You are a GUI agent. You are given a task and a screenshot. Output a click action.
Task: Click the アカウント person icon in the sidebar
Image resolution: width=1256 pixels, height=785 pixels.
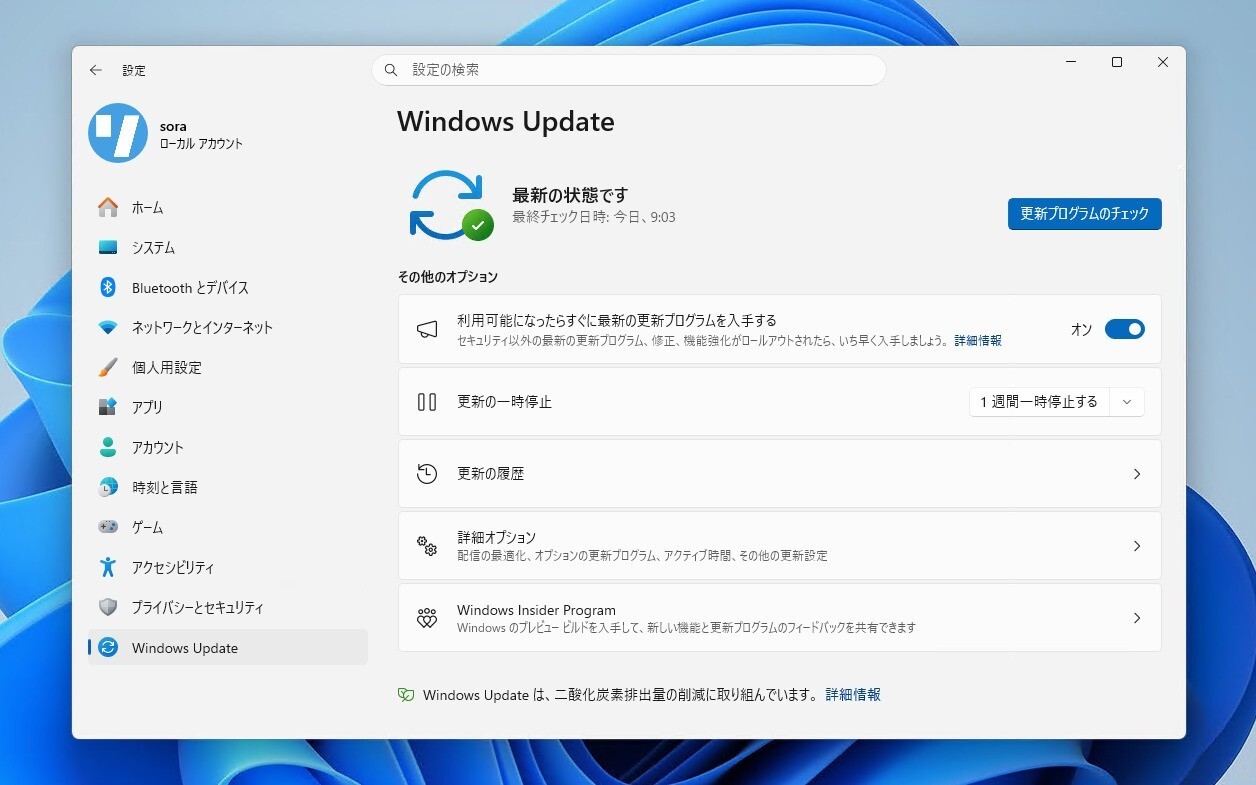click(108, 447)
